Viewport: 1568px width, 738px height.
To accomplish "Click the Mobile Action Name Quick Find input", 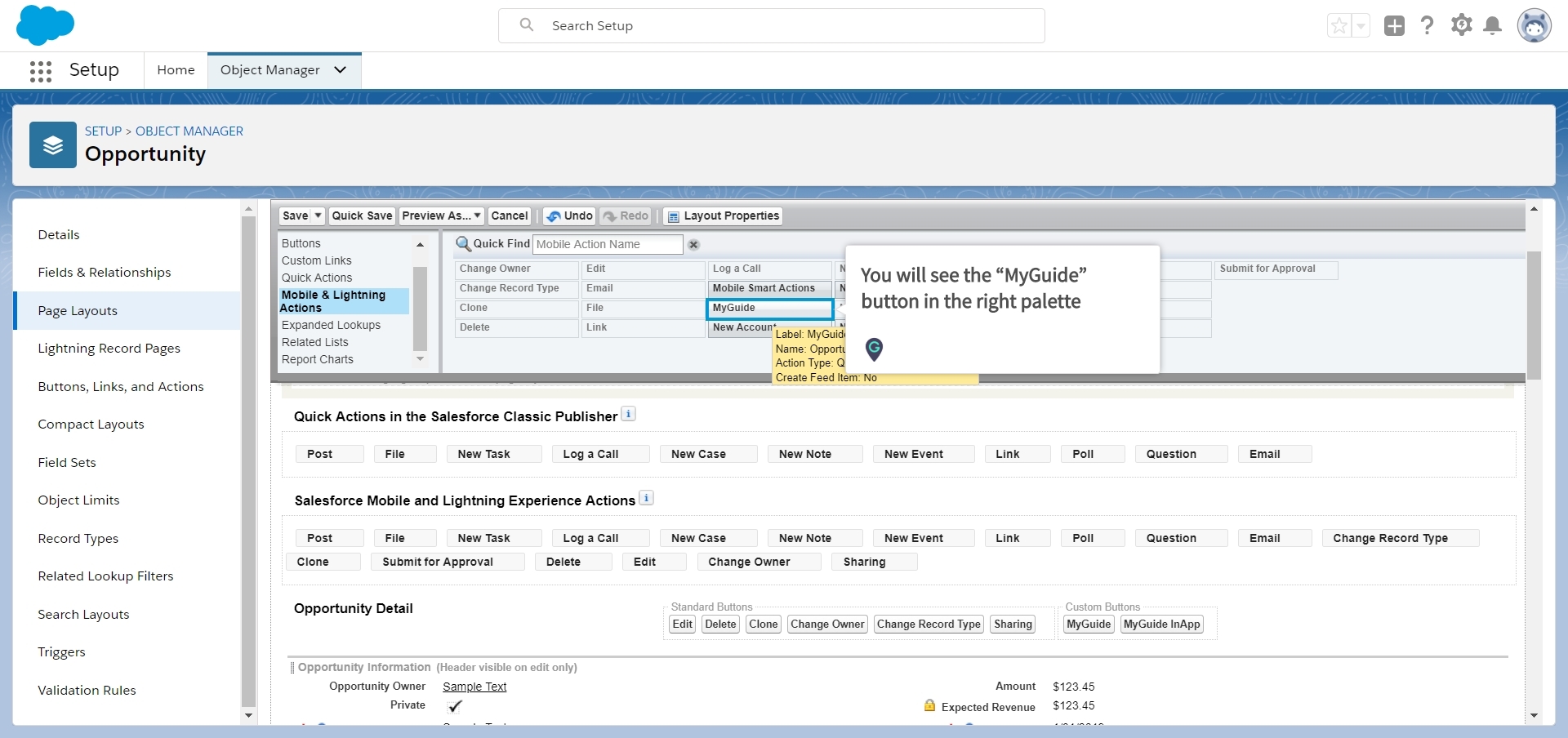I will click(x=608, y=244).
